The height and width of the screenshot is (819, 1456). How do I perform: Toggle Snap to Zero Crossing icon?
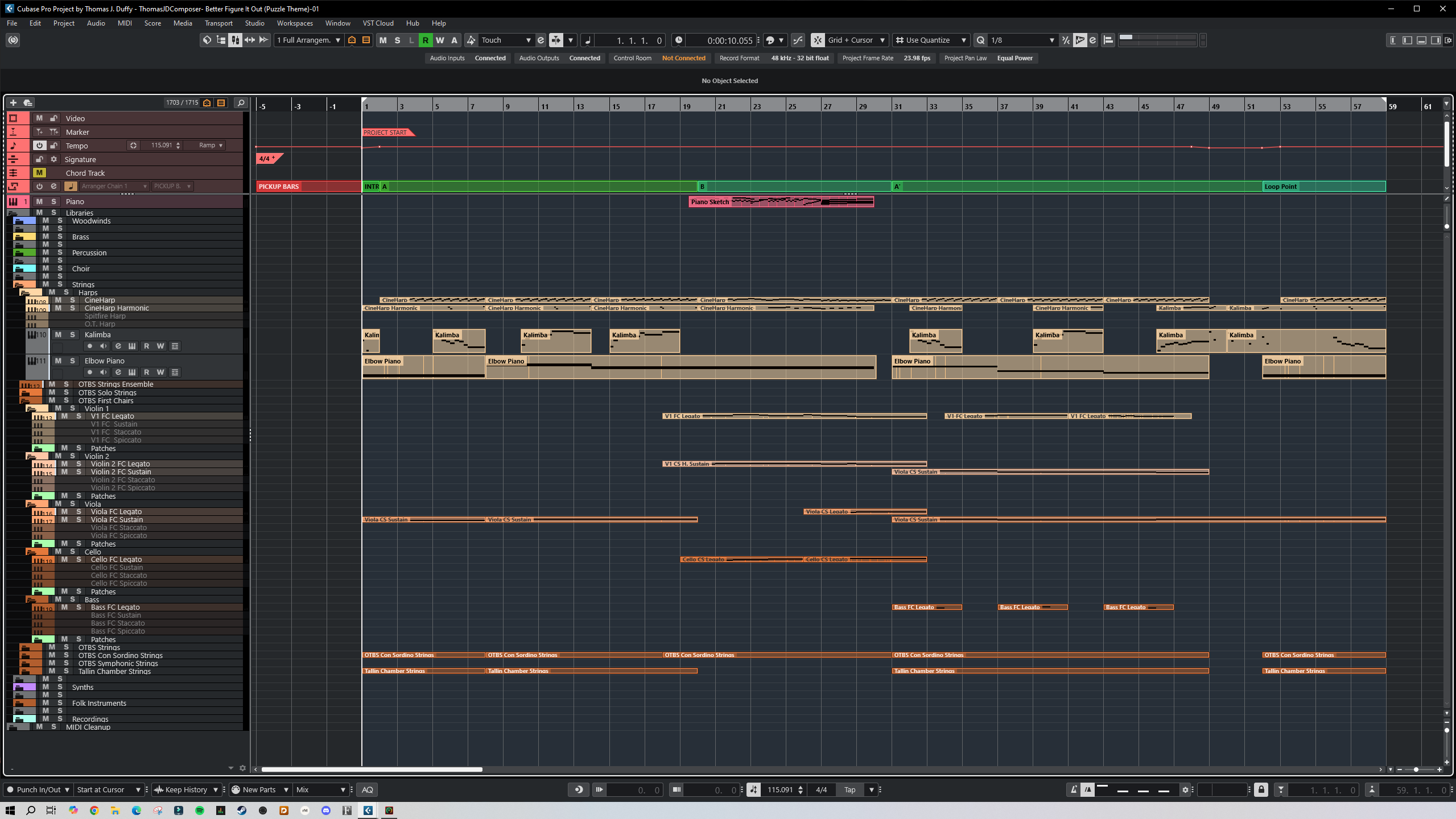pos(798,40)
